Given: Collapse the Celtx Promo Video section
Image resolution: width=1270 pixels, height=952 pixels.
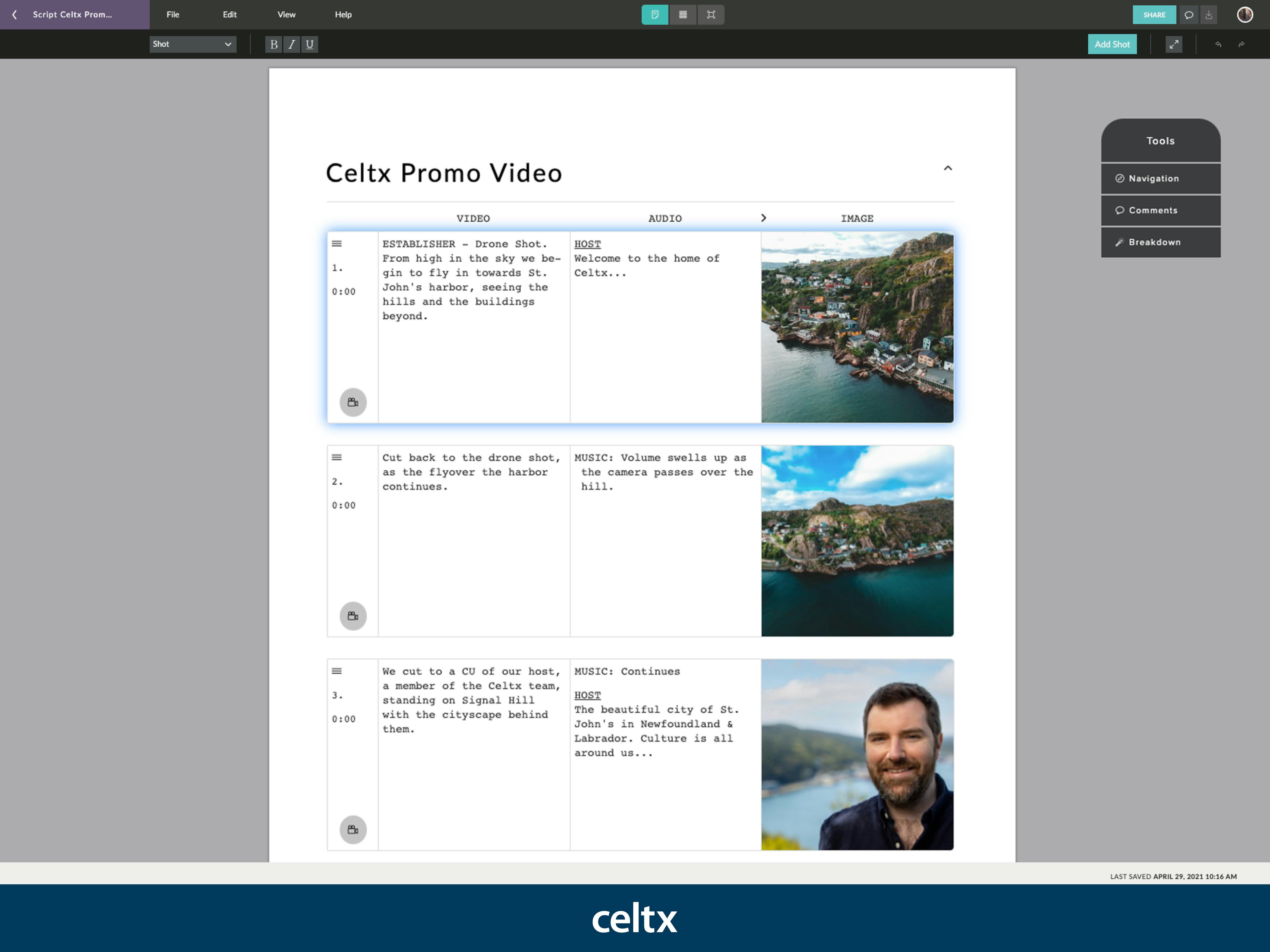Looking at the screenshot, I should pos(948,168).
